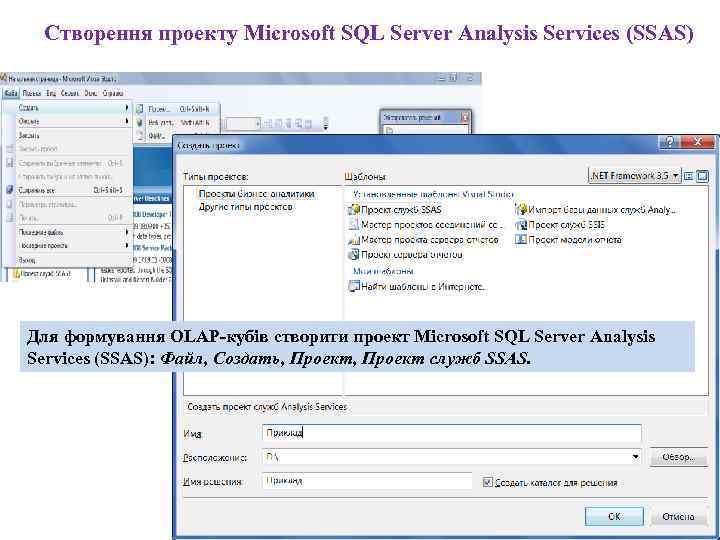Screen dimensions: 720x540
Task: Click the Web-site icon in the Создать submenu
Action: pos(140,123)
